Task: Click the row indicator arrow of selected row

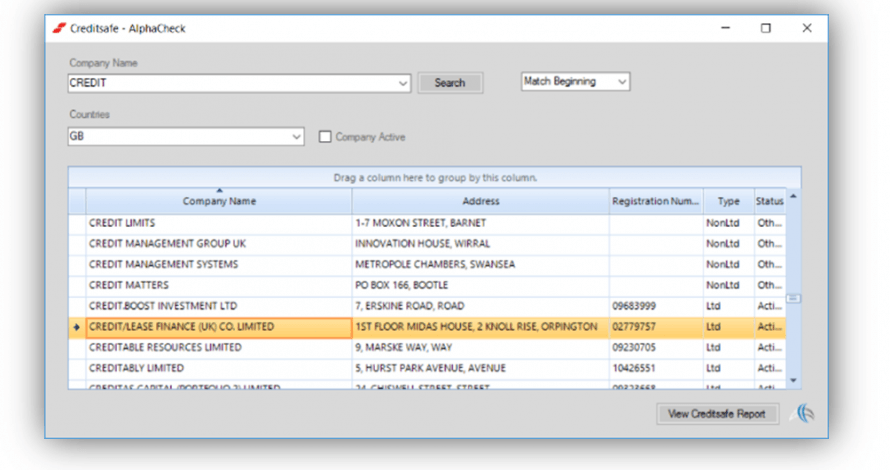Action: 77,327
